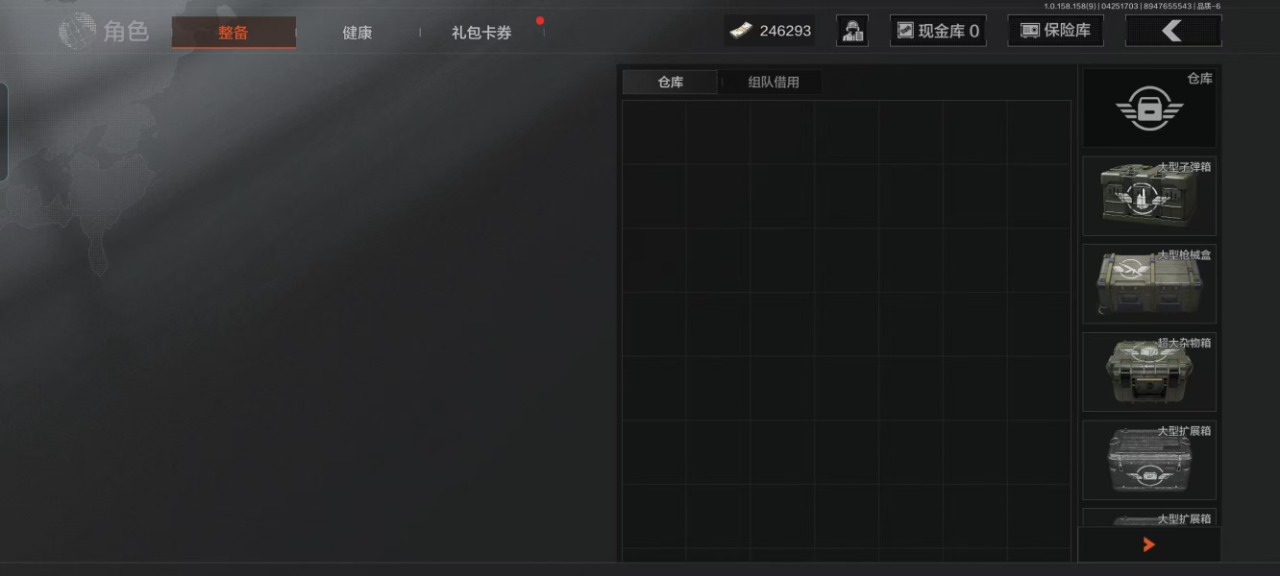Open the 超大杂物箱 storage box

1149,372
